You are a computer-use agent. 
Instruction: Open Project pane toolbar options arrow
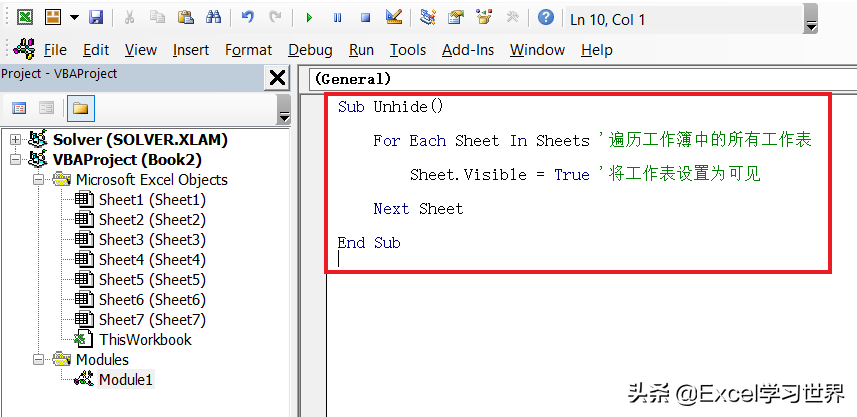pyautogui.click(x=284, y=109)
